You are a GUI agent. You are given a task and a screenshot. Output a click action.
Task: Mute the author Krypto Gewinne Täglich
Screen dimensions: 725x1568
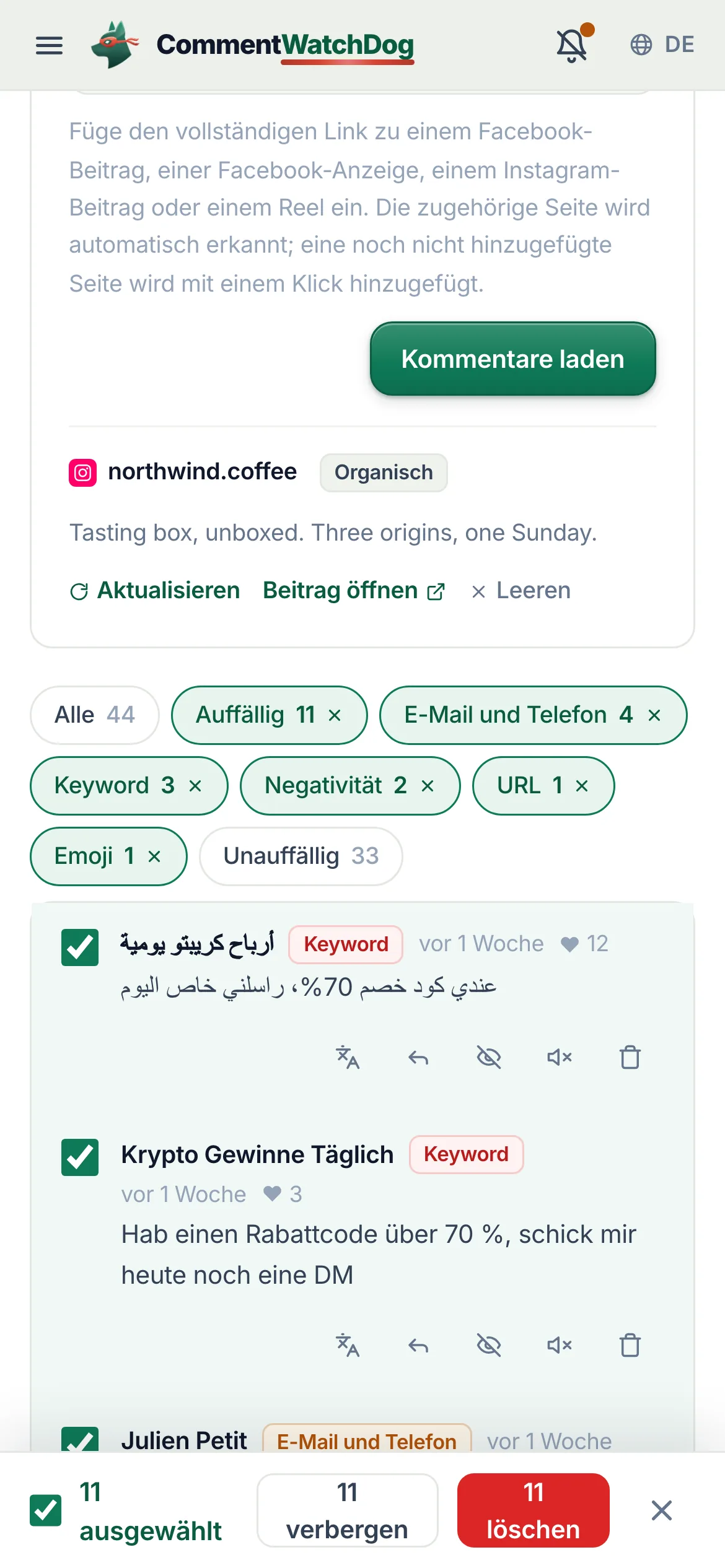pos(560,1345)
